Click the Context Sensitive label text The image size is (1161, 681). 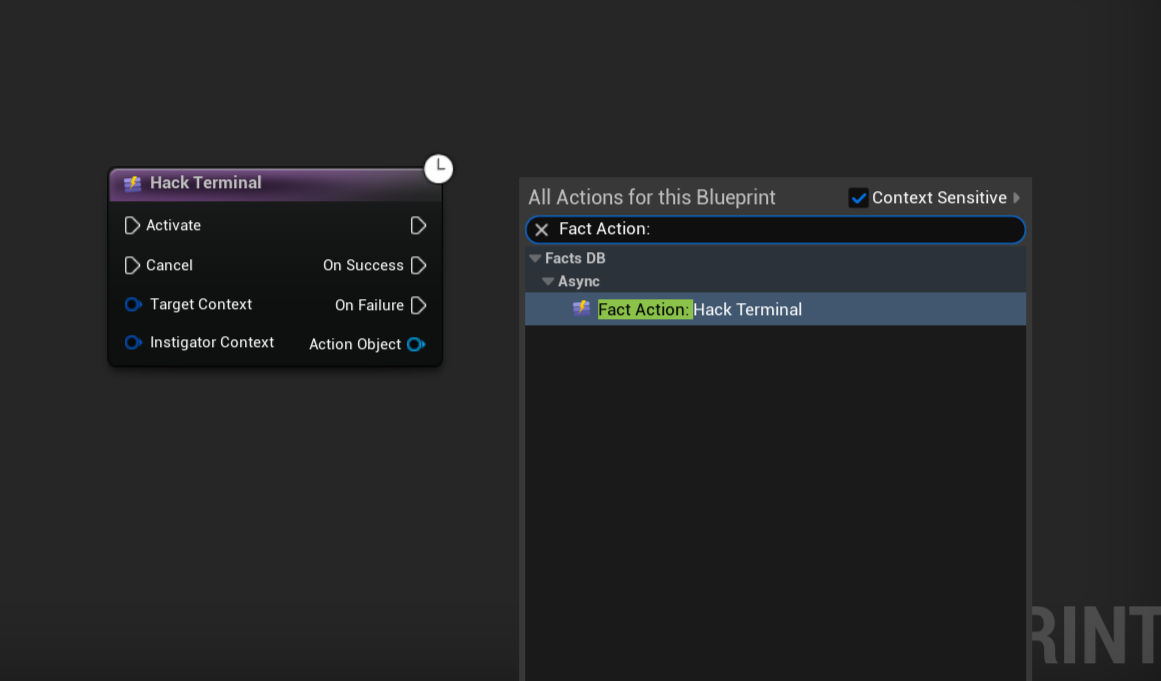pyautogui.click(x=939, y=198)
